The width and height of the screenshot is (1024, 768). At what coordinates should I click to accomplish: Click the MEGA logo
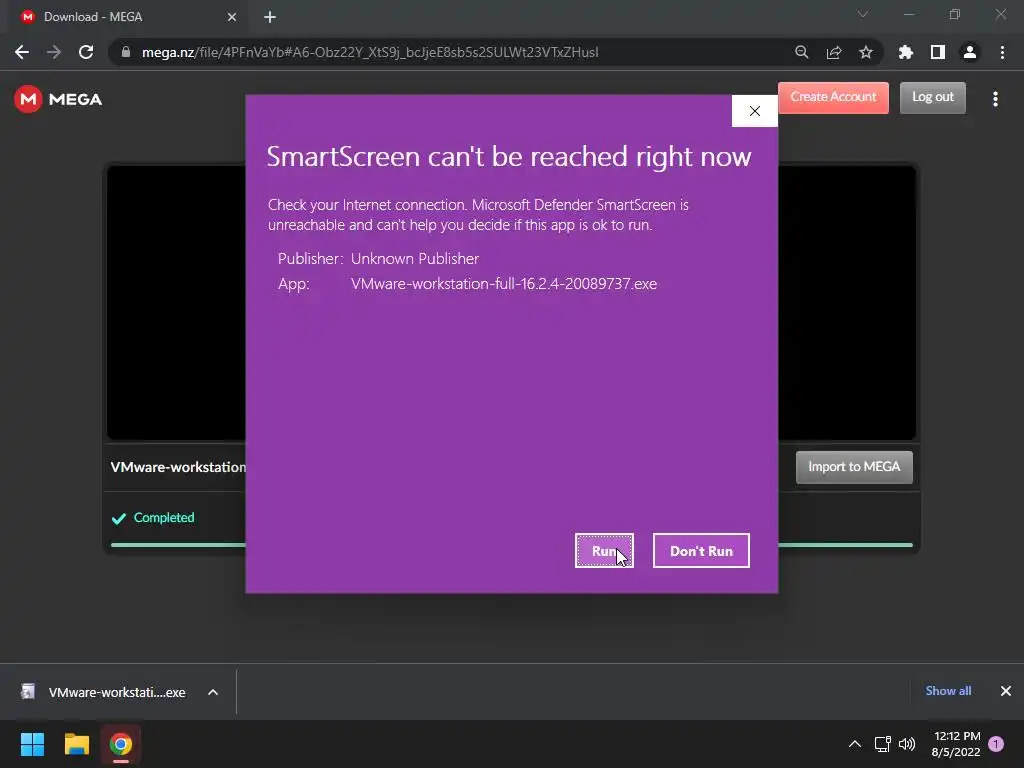pyautogui.click(x=58, y=99)
